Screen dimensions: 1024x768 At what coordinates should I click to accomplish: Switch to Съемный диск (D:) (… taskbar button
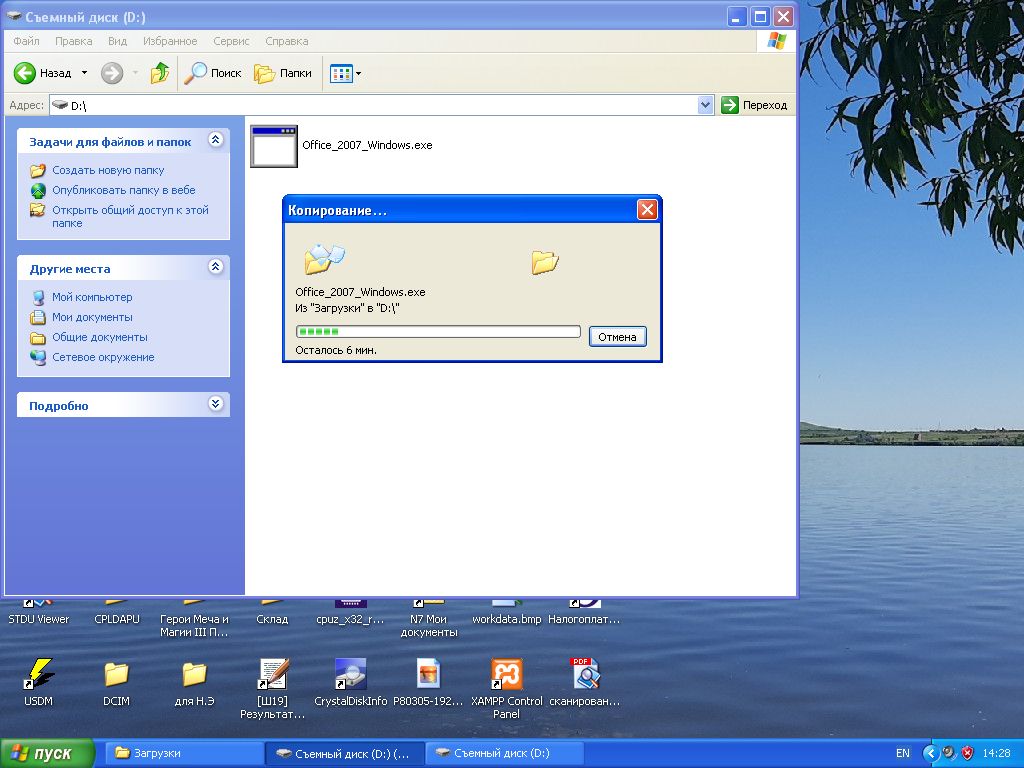(x=345, y=754)
